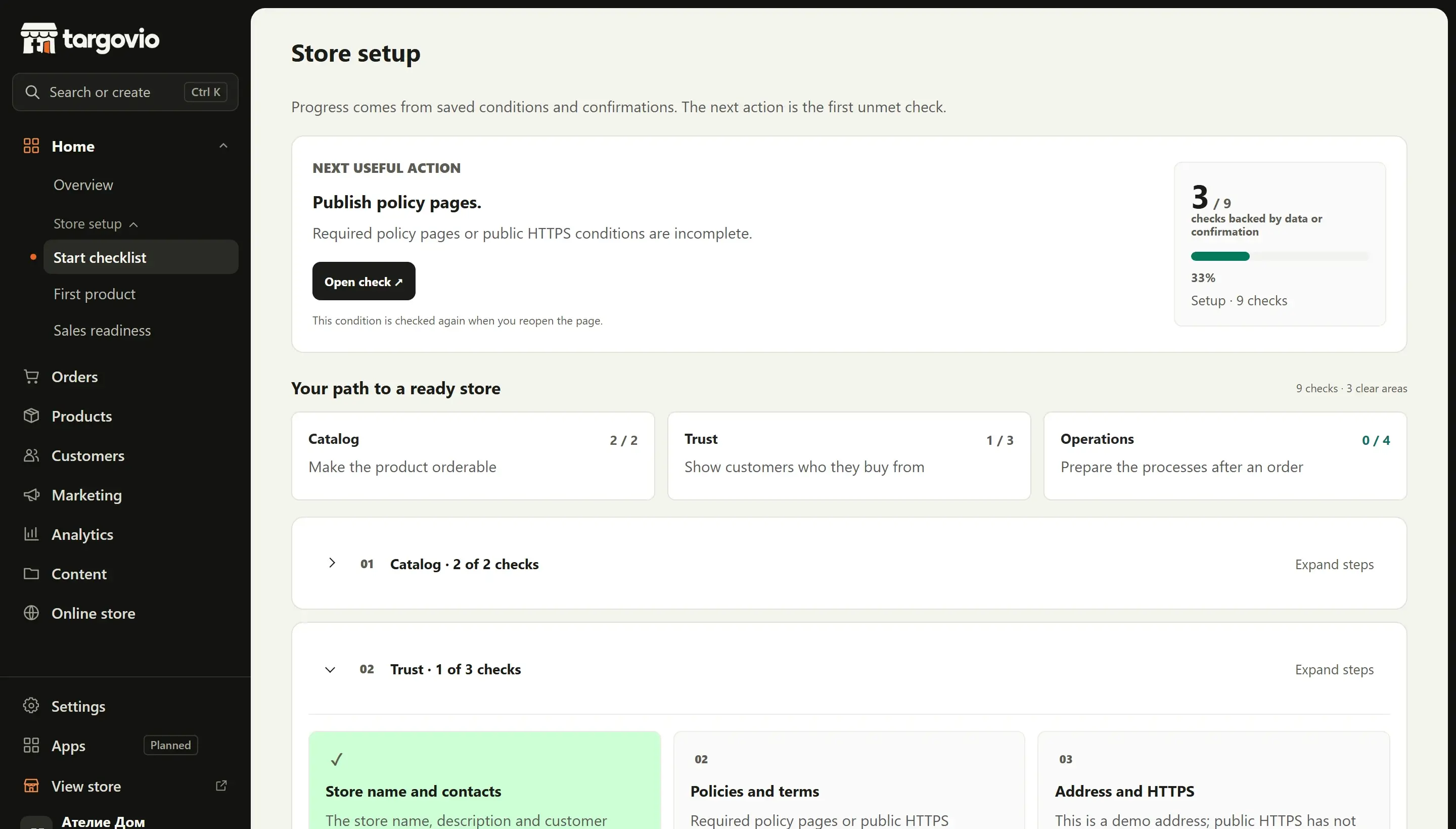The width and height of the screenshot is (1456, 829).
Task: Click the Settings gear icon
Action: 31,706
